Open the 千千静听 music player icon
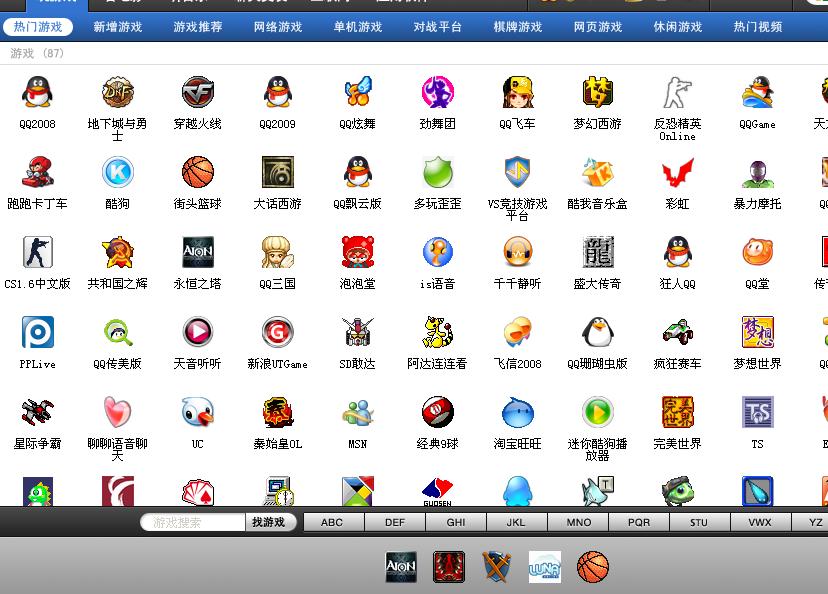Image resolution: width=828 pixels, height=594 pixels. pos(517,253)
